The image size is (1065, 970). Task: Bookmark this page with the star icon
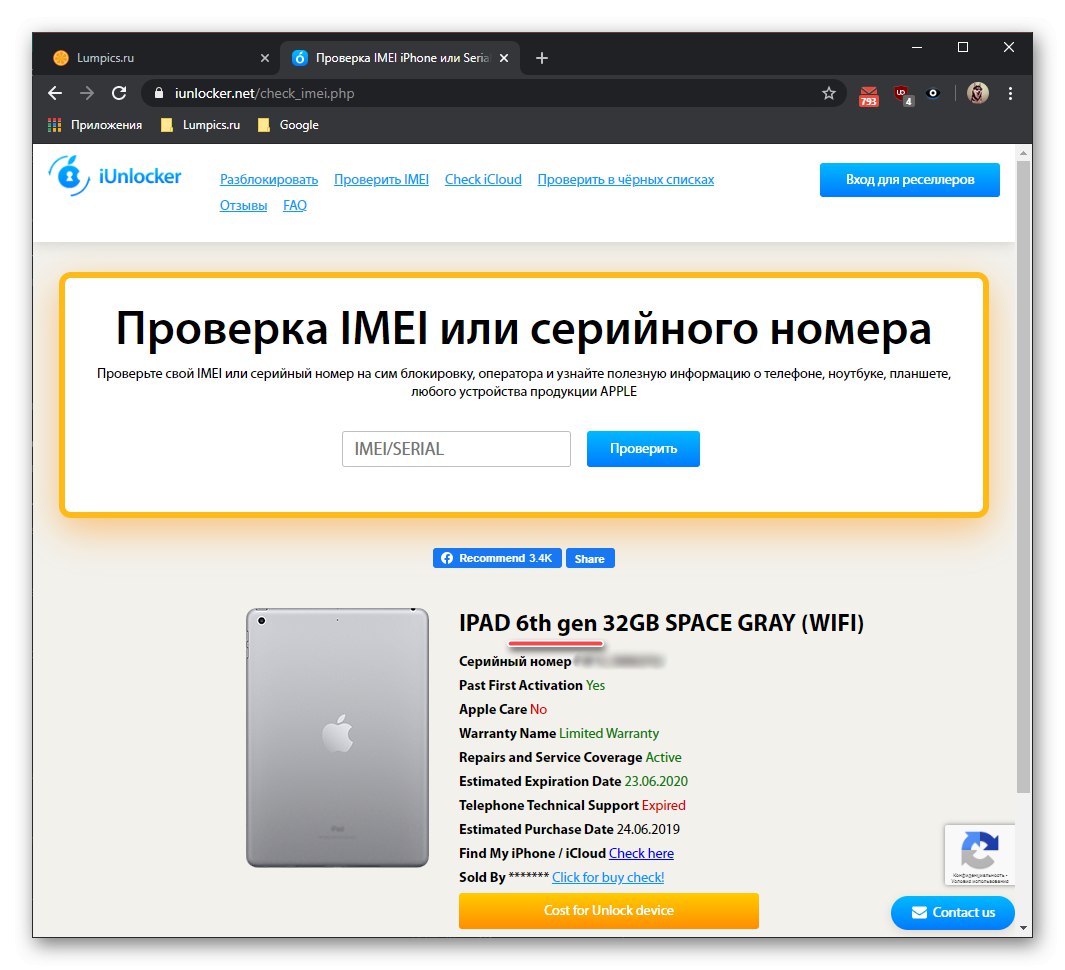pyautogui.click(x=829, y=94)
